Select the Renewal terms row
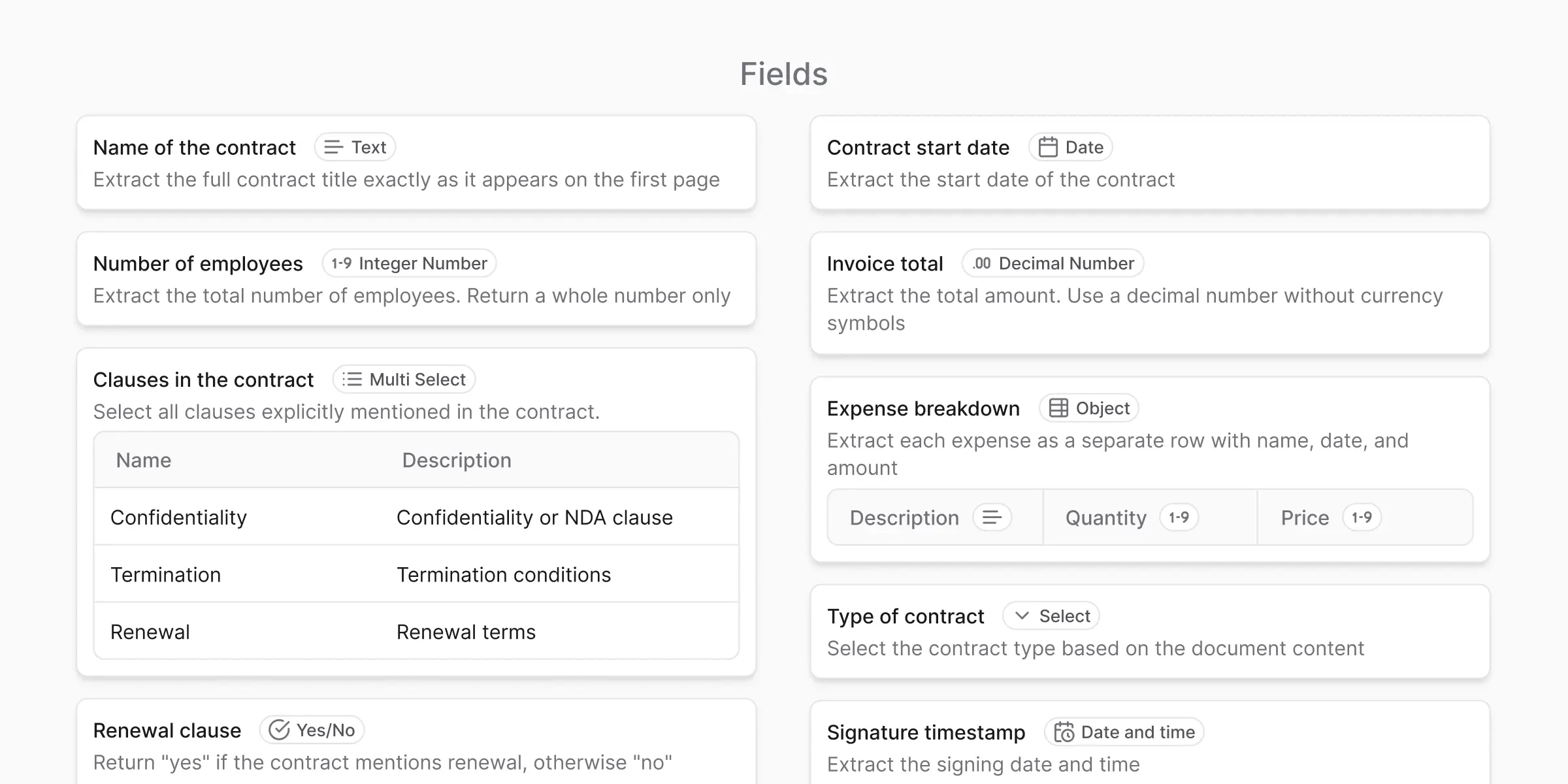 [416, 632]
